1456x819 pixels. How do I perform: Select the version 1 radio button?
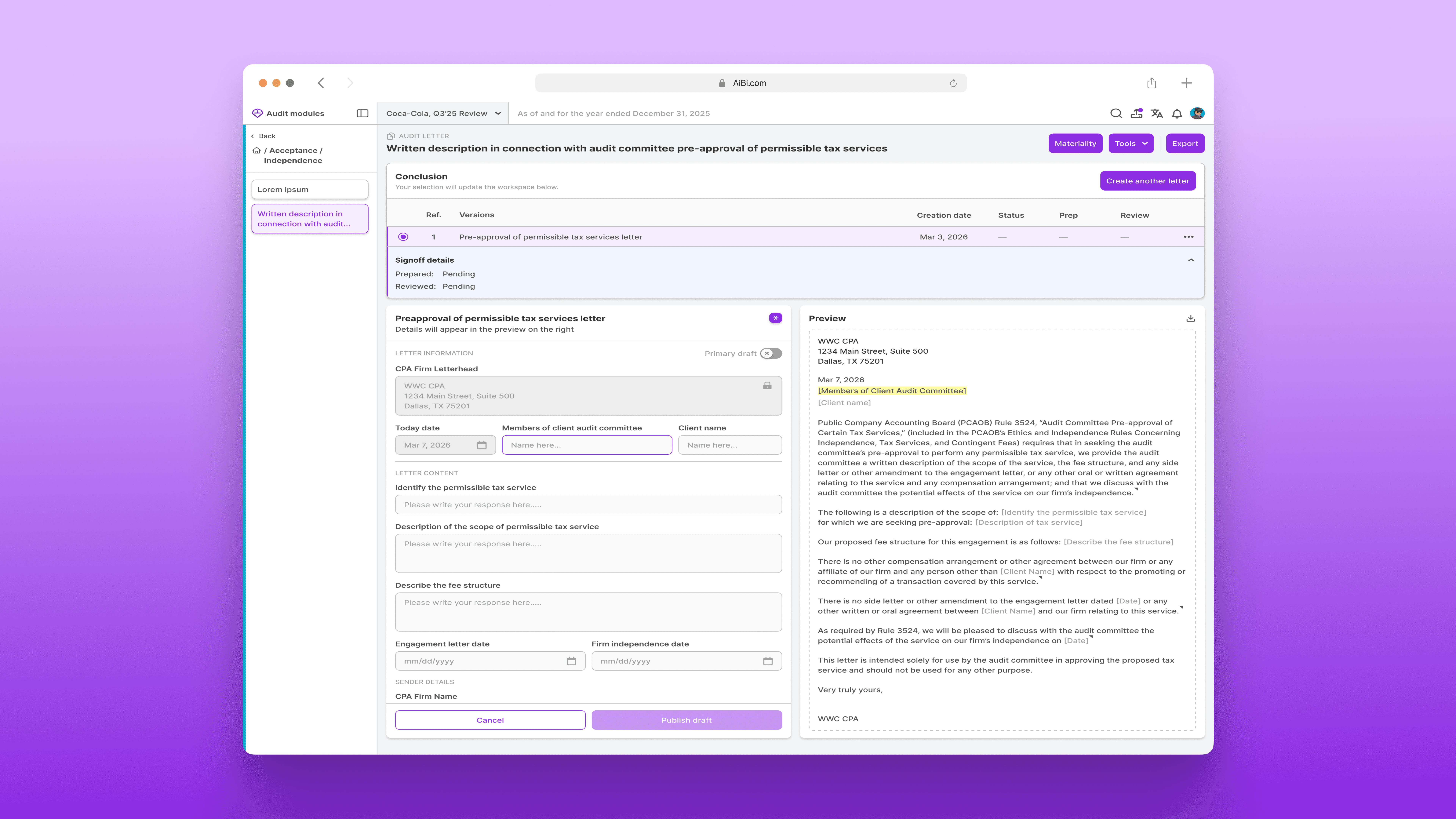403,237
